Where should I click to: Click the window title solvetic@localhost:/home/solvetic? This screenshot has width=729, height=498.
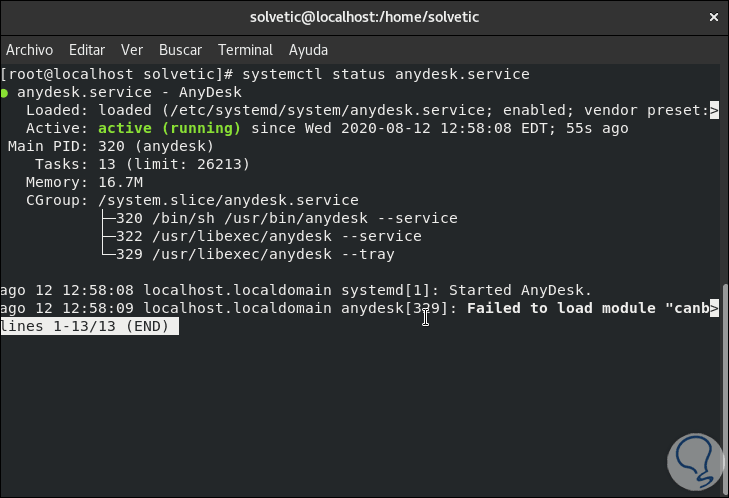pyautogui.click(x=364, y=17)
